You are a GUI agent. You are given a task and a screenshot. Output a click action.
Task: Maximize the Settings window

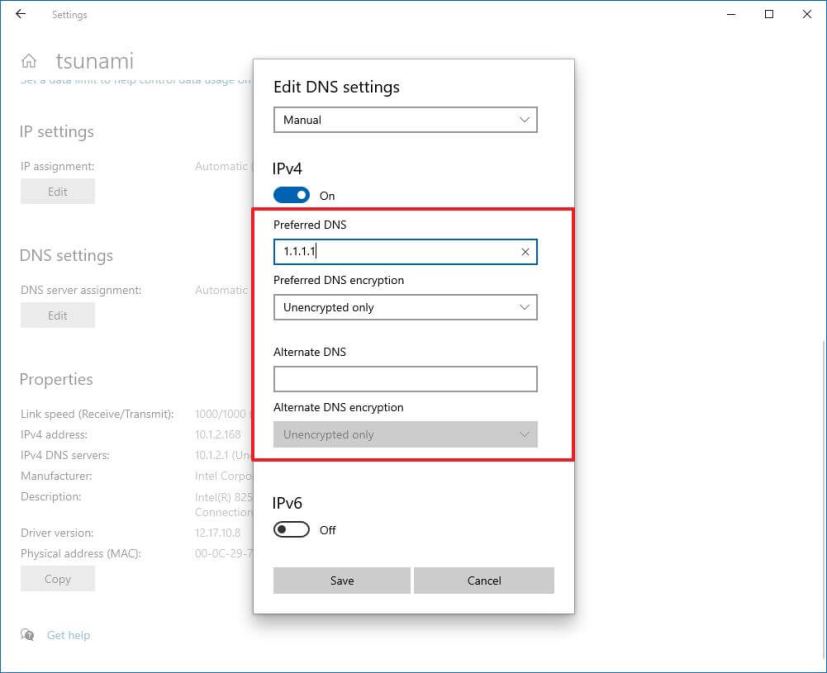[x=769, y=14]
